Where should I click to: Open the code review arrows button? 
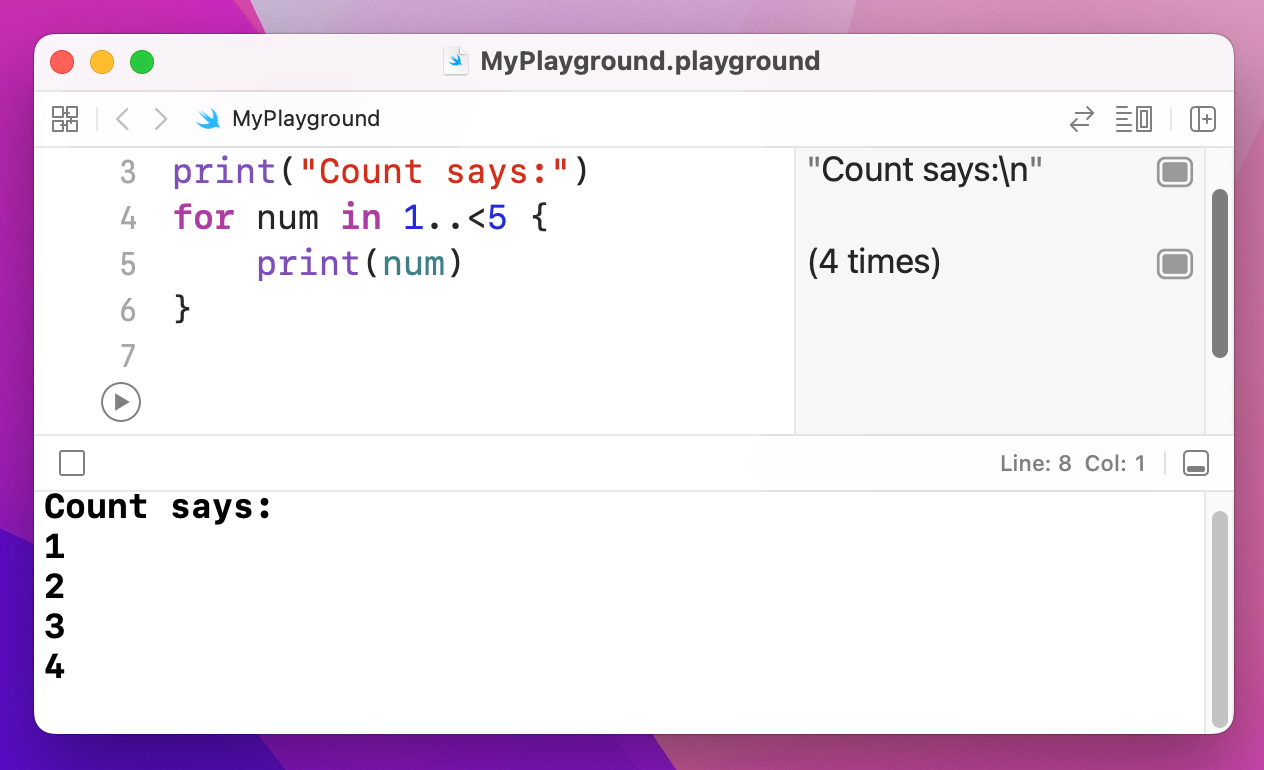pos(1081,119)
